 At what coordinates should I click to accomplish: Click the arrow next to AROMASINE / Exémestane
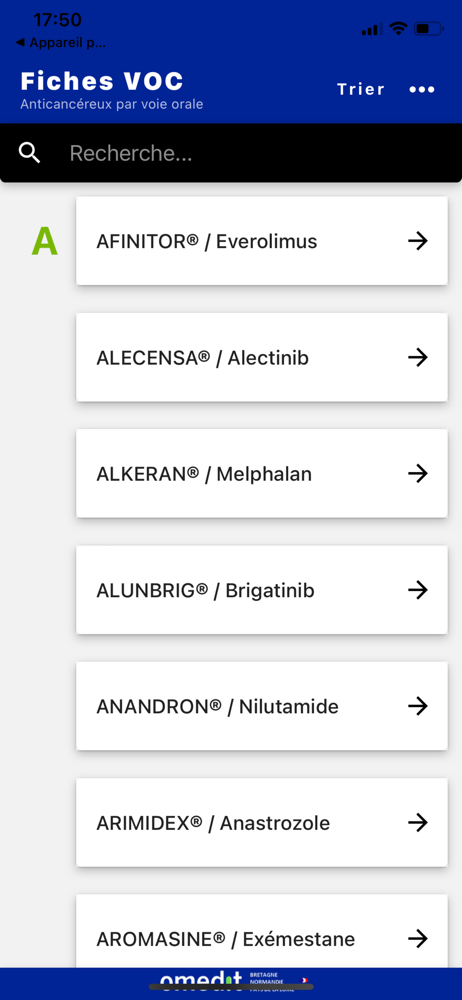click(x=418, y=939)
